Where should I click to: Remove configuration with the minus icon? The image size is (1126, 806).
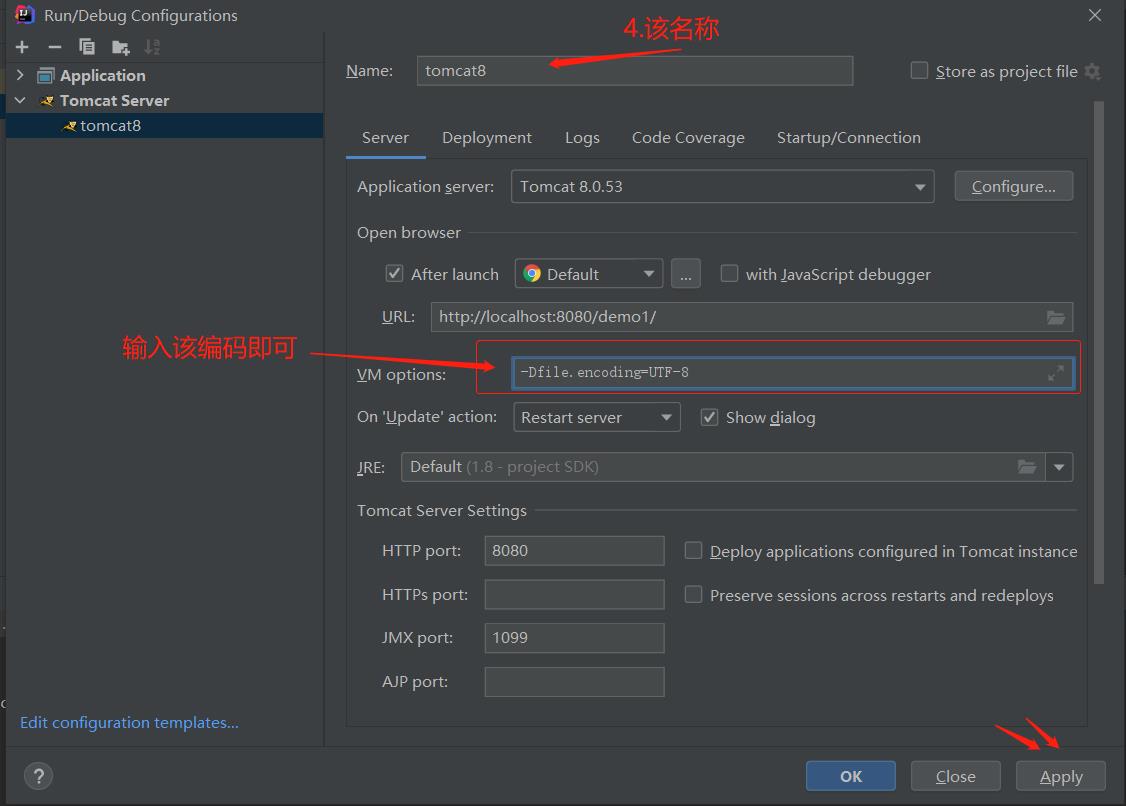[x=55, y=47]
